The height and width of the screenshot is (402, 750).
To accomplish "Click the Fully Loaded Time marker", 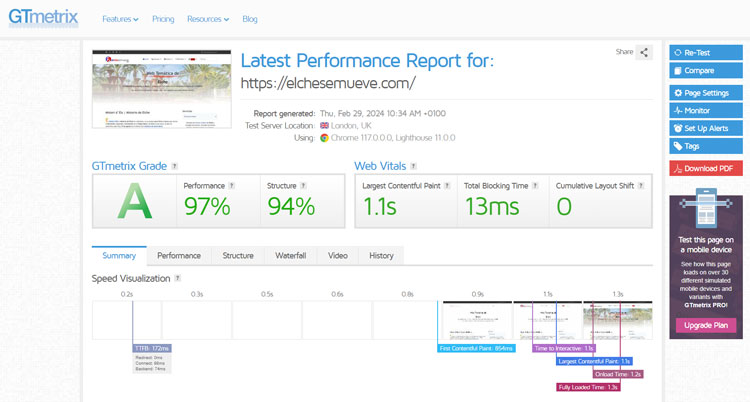I will coord(588,387).
